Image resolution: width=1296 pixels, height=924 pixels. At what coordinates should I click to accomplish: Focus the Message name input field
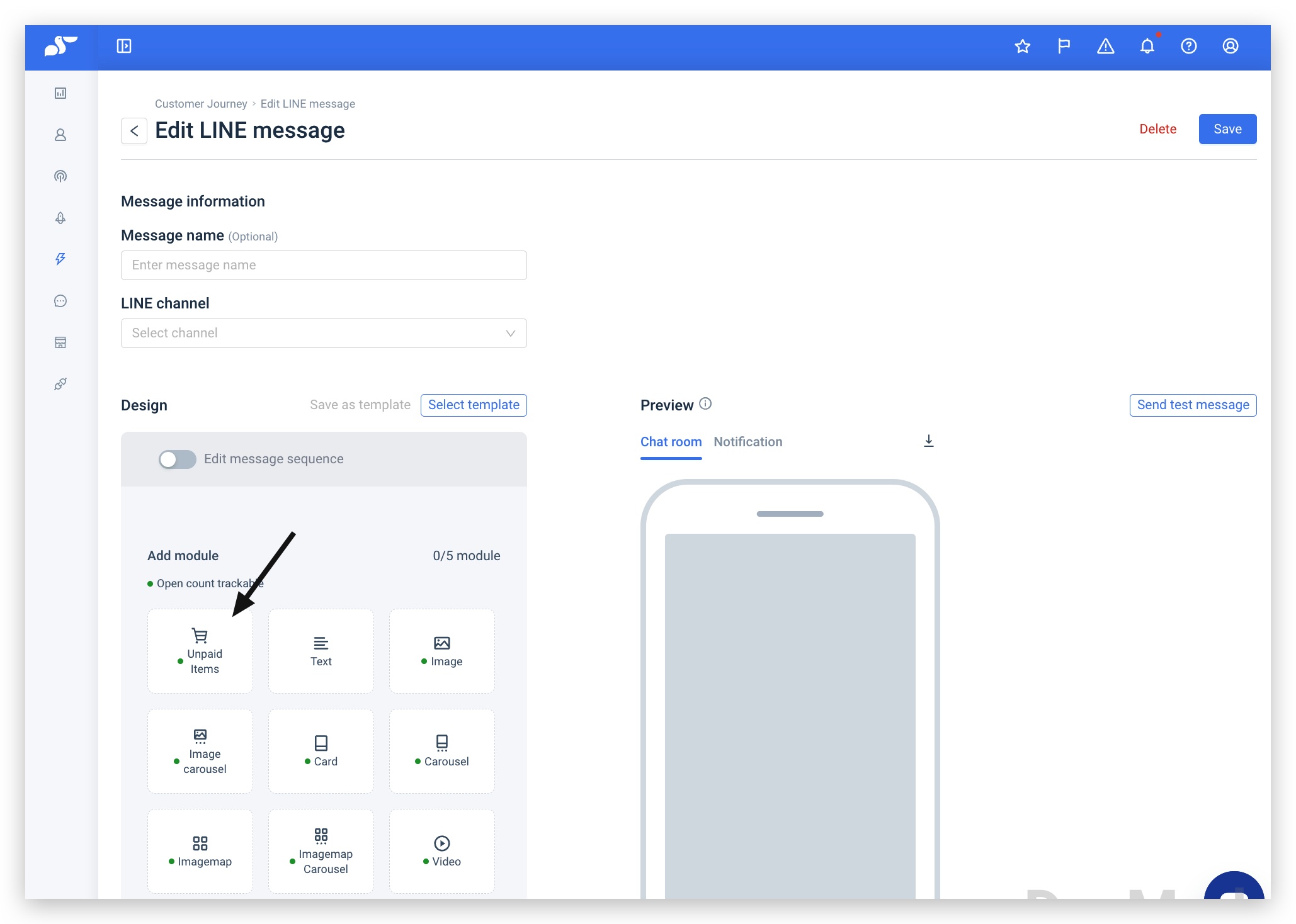tap(324, 265)
